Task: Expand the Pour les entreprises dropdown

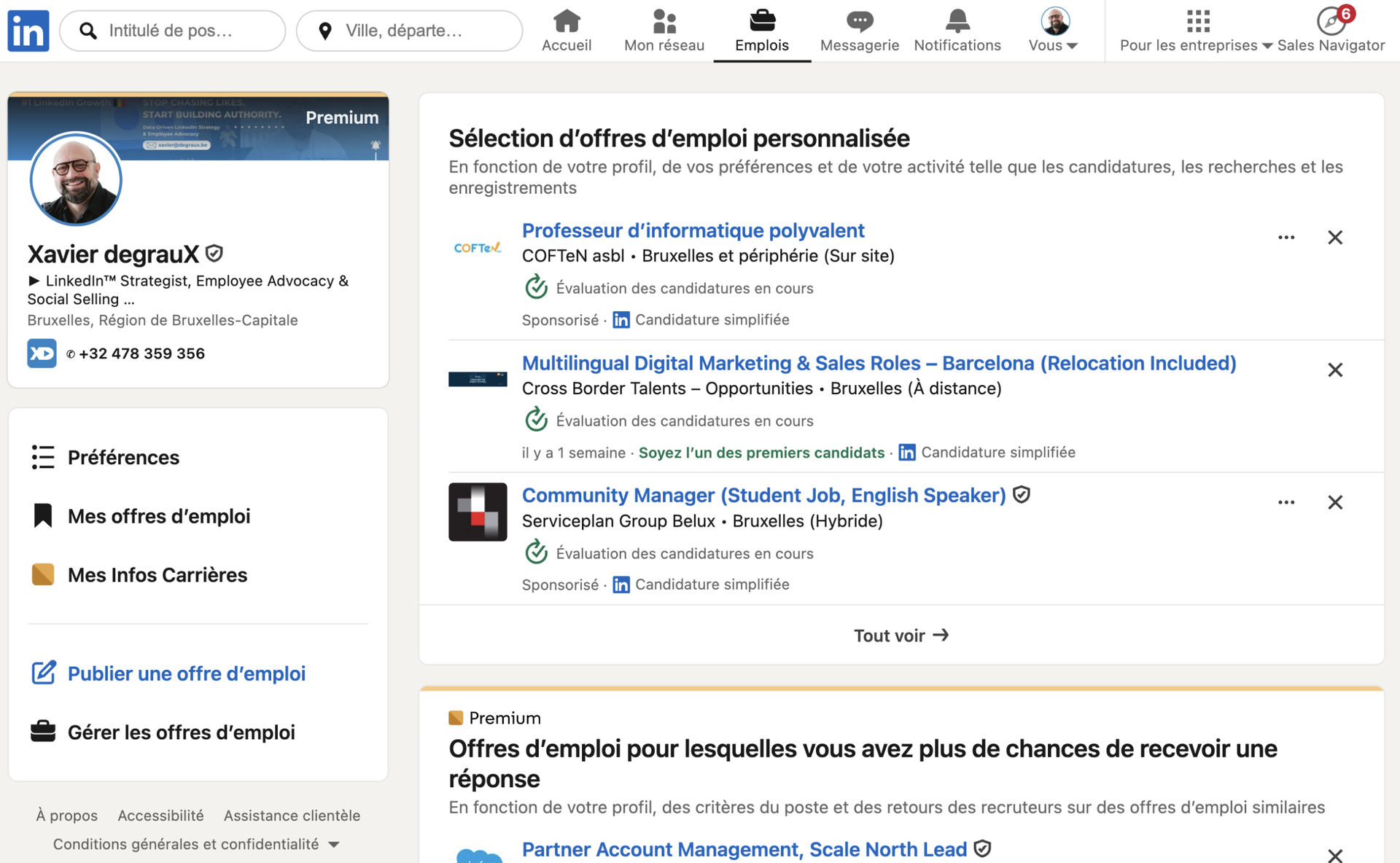Action: pos(1266,45)
